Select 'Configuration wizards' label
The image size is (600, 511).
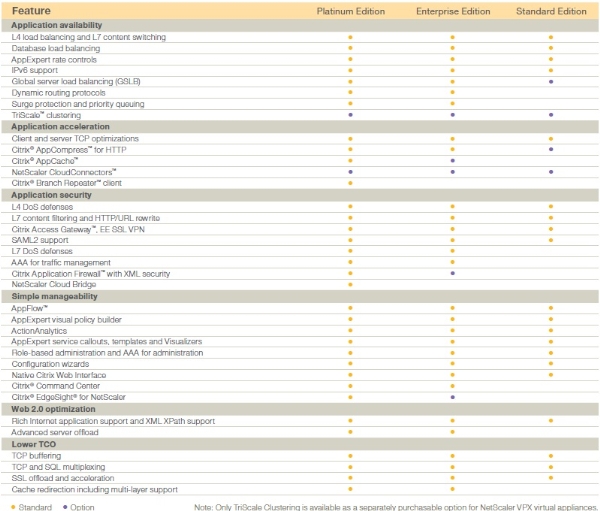point(50,364)
